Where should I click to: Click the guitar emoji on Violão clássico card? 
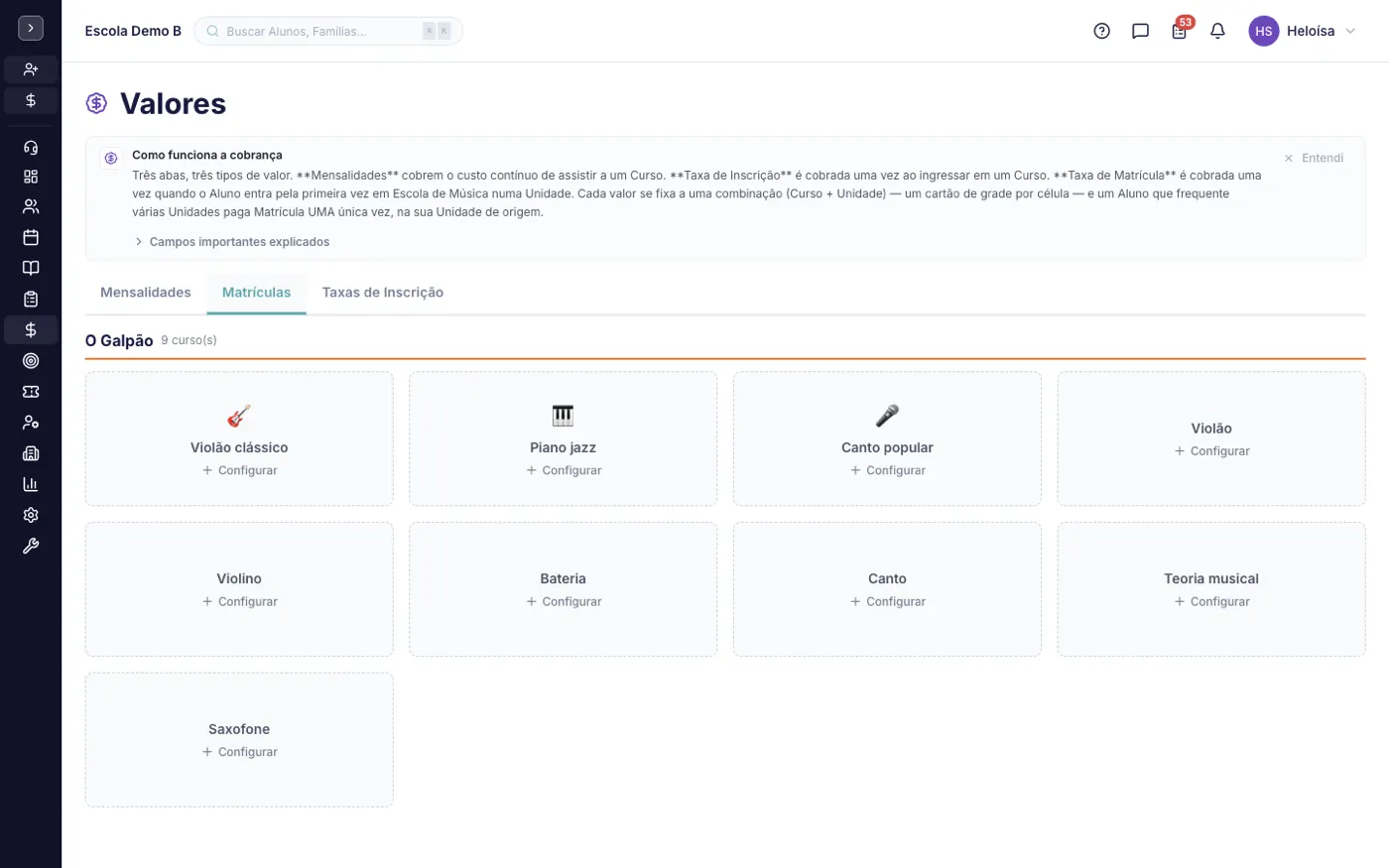[x=239, y=416]
